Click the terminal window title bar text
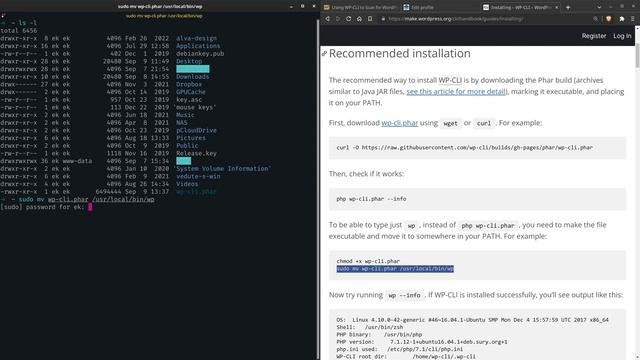 160,6
